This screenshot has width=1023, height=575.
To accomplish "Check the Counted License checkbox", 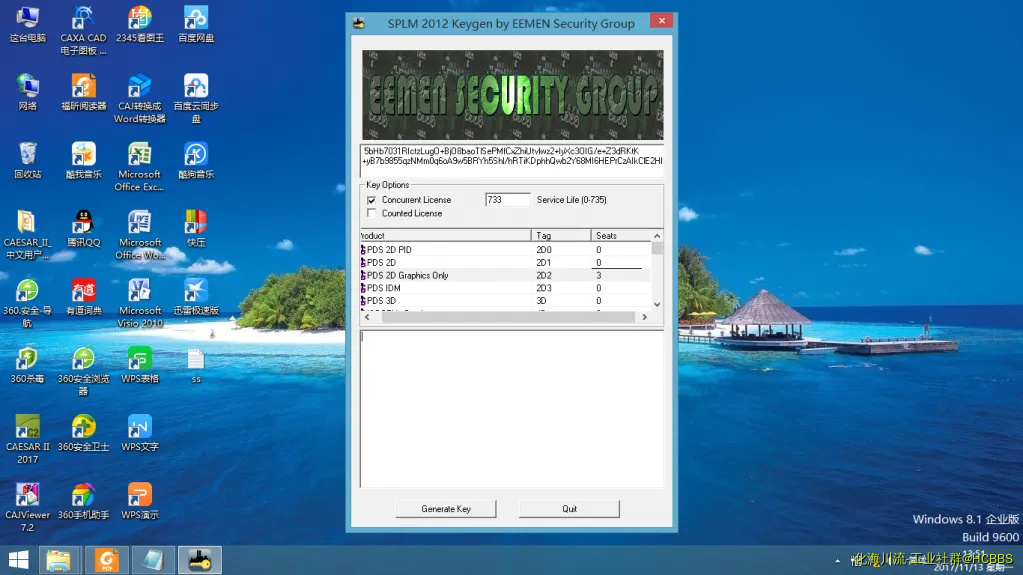I will tap(371, 213).
